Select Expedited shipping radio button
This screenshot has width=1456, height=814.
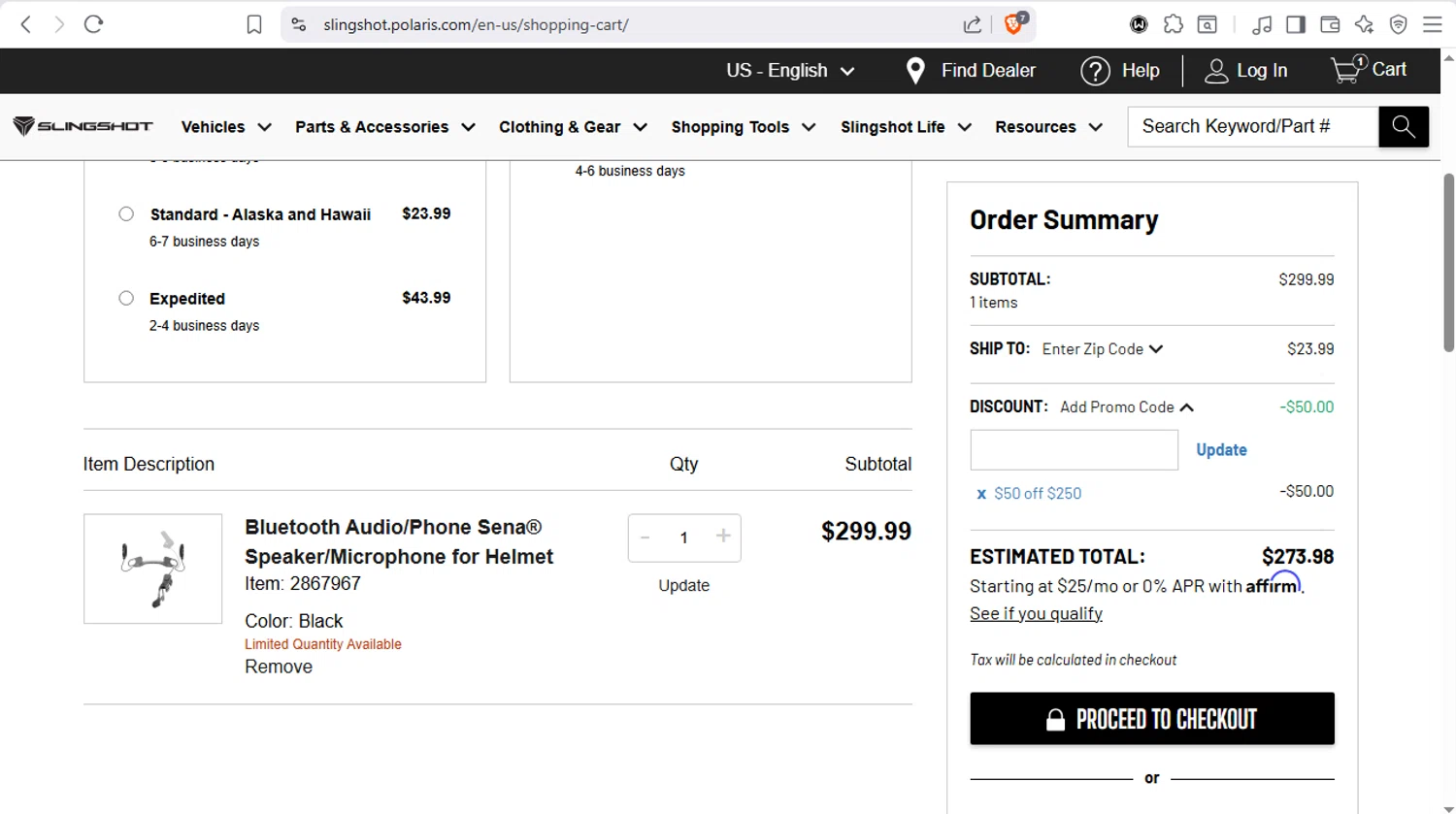click(x=126, y=298)
